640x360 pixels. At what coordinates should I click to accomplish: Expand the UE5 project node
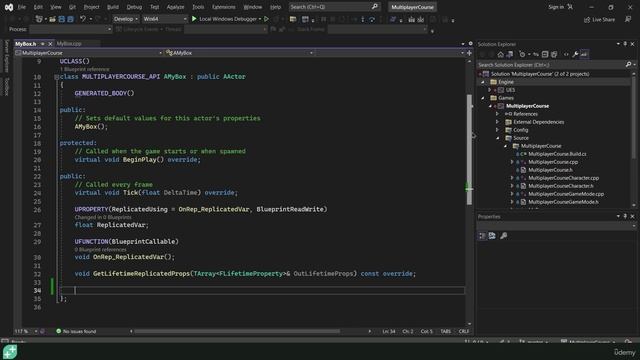(x=490, y=90)
